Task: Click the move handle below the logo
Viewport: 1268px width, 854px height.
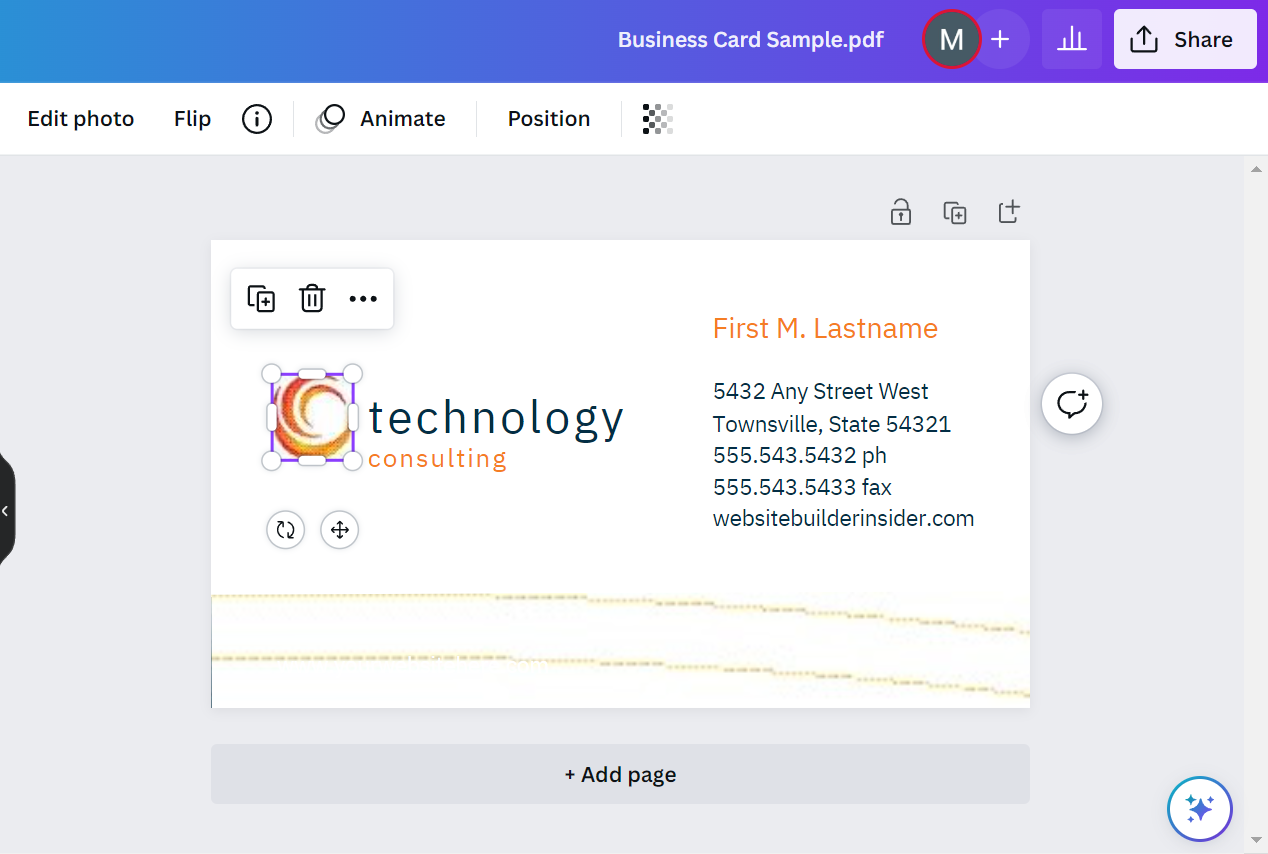Action: pyautogui.click(x=340, y=530)
